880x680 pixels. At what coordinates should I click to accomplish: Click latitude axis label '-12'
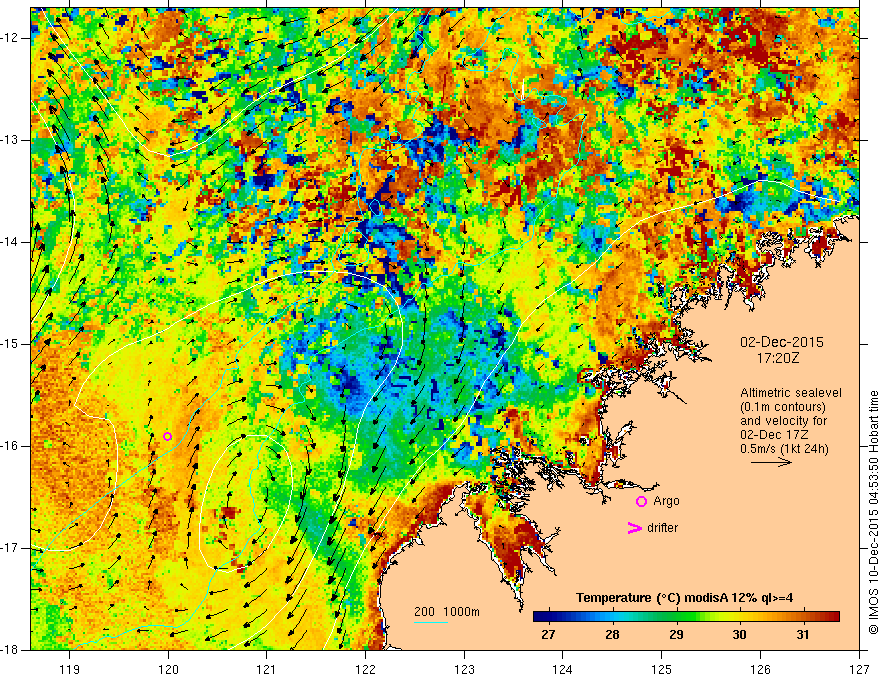pos(10,38)
